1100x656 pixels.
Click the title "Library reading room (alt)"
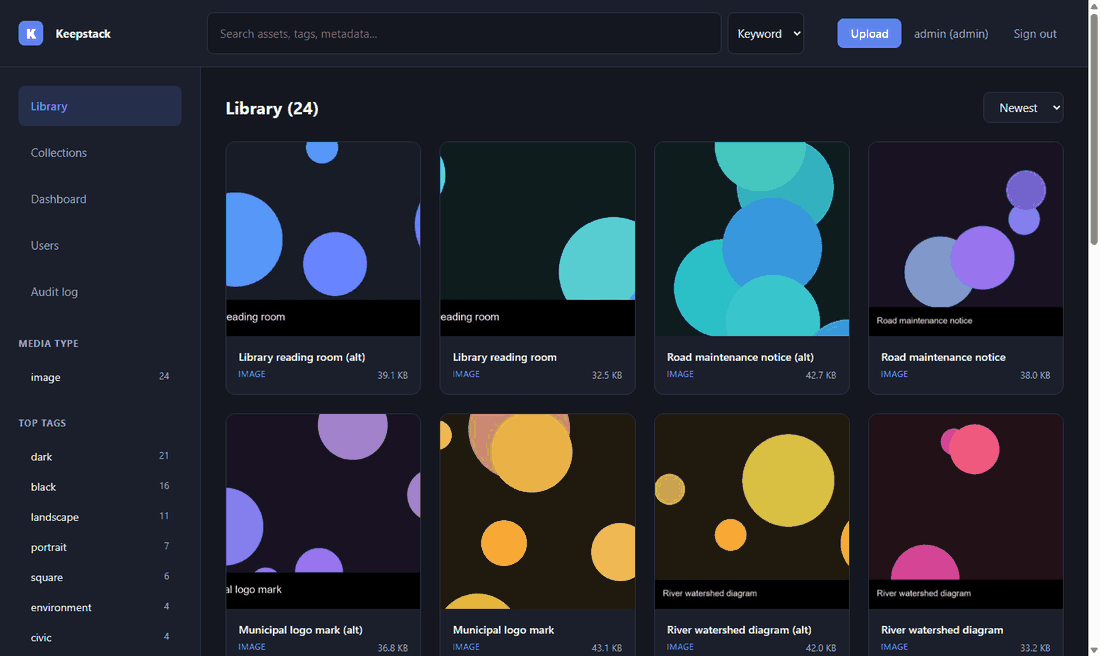point(302,357)
